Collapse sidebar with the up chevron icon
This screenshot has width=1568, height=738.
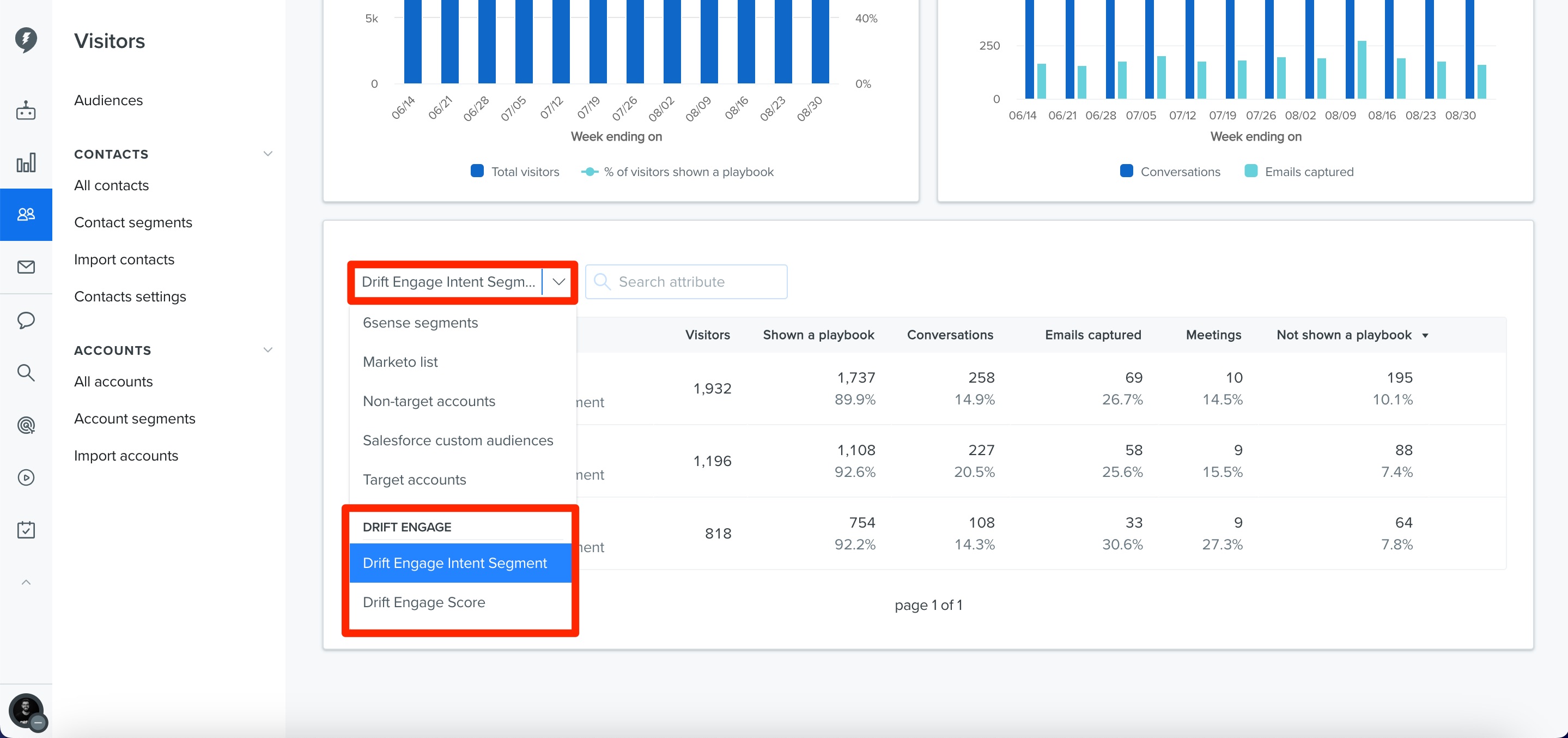pos(26,582)
